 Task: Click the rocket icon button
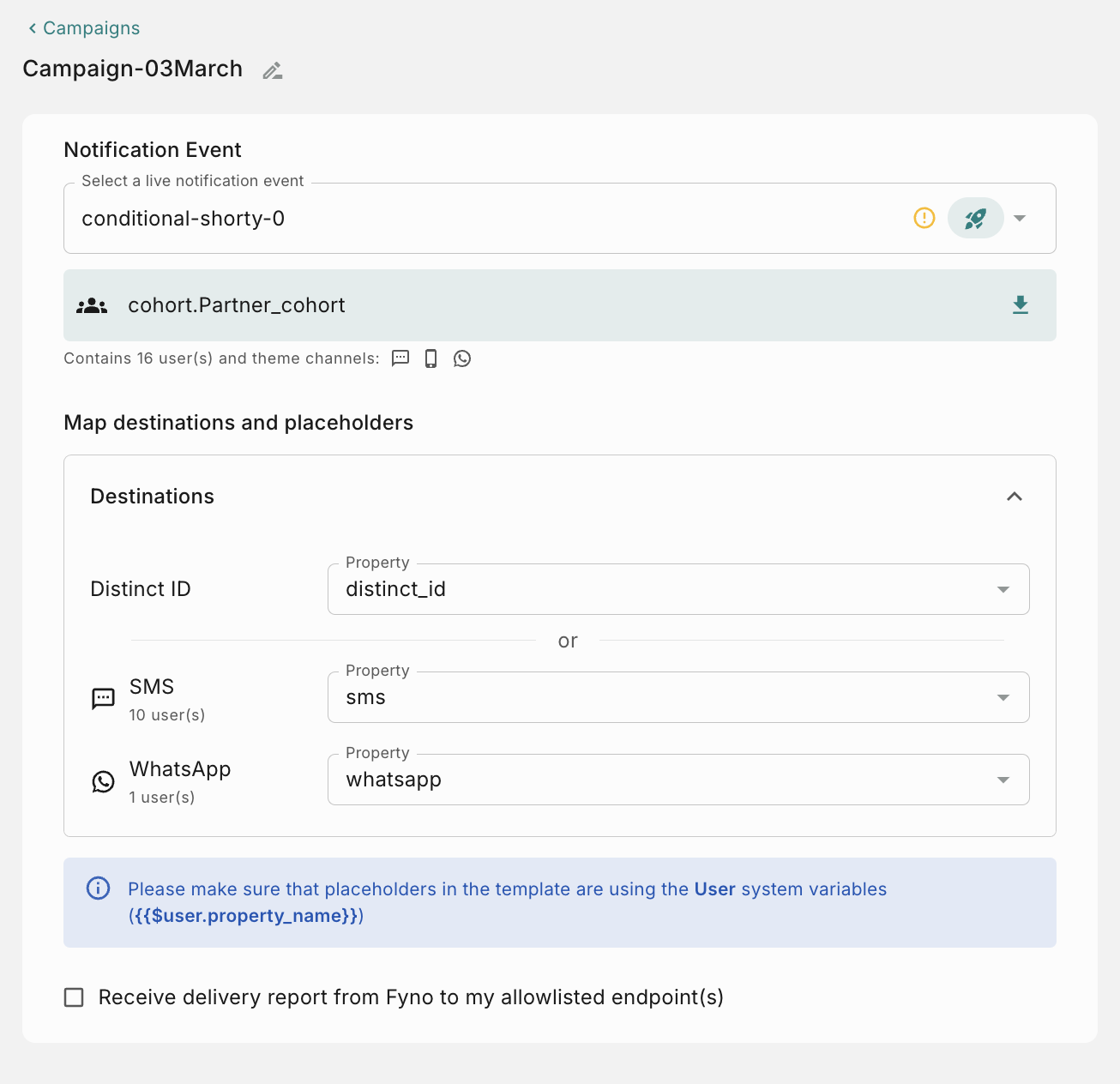click(x=975, y=218)
